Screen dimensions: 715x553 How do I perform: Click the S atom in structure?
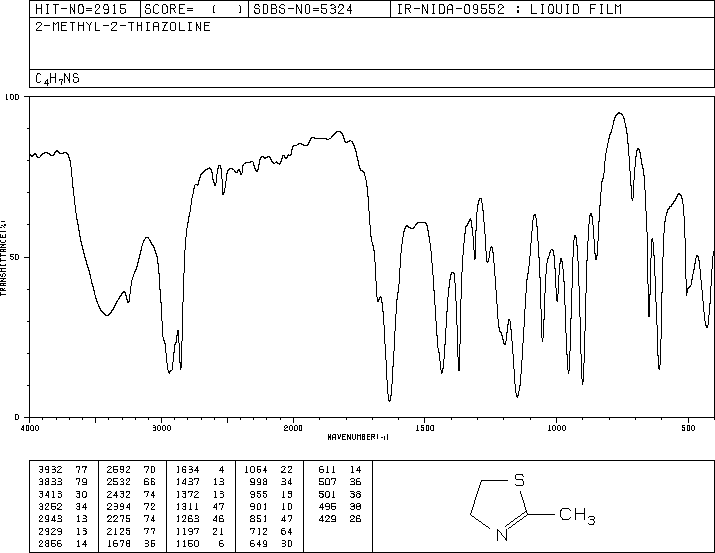tap(519, 480)
